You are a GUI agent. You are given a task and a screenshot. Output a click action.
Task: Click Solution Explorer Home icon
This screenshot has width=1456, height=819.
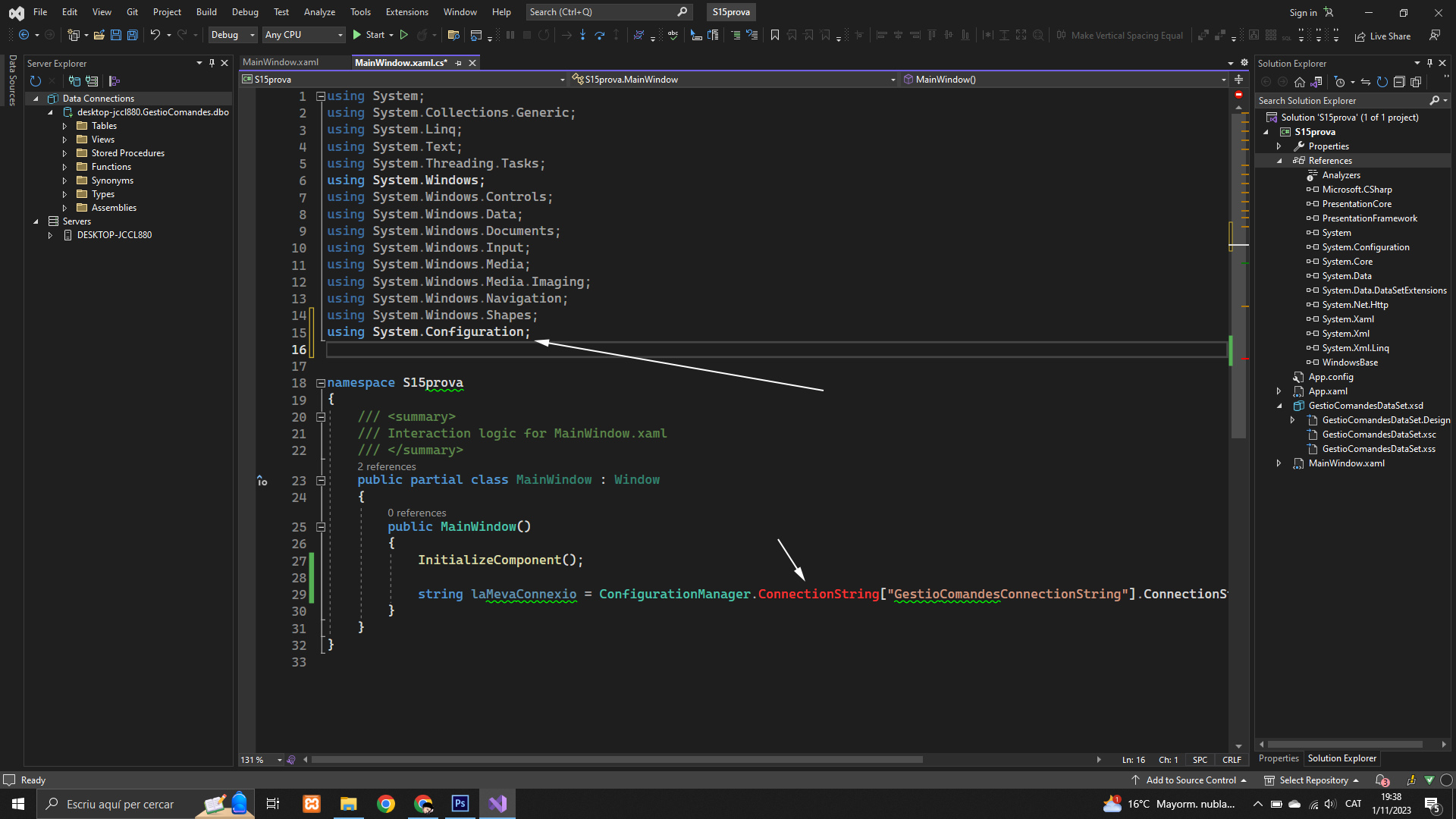[x=1300, y=82]
